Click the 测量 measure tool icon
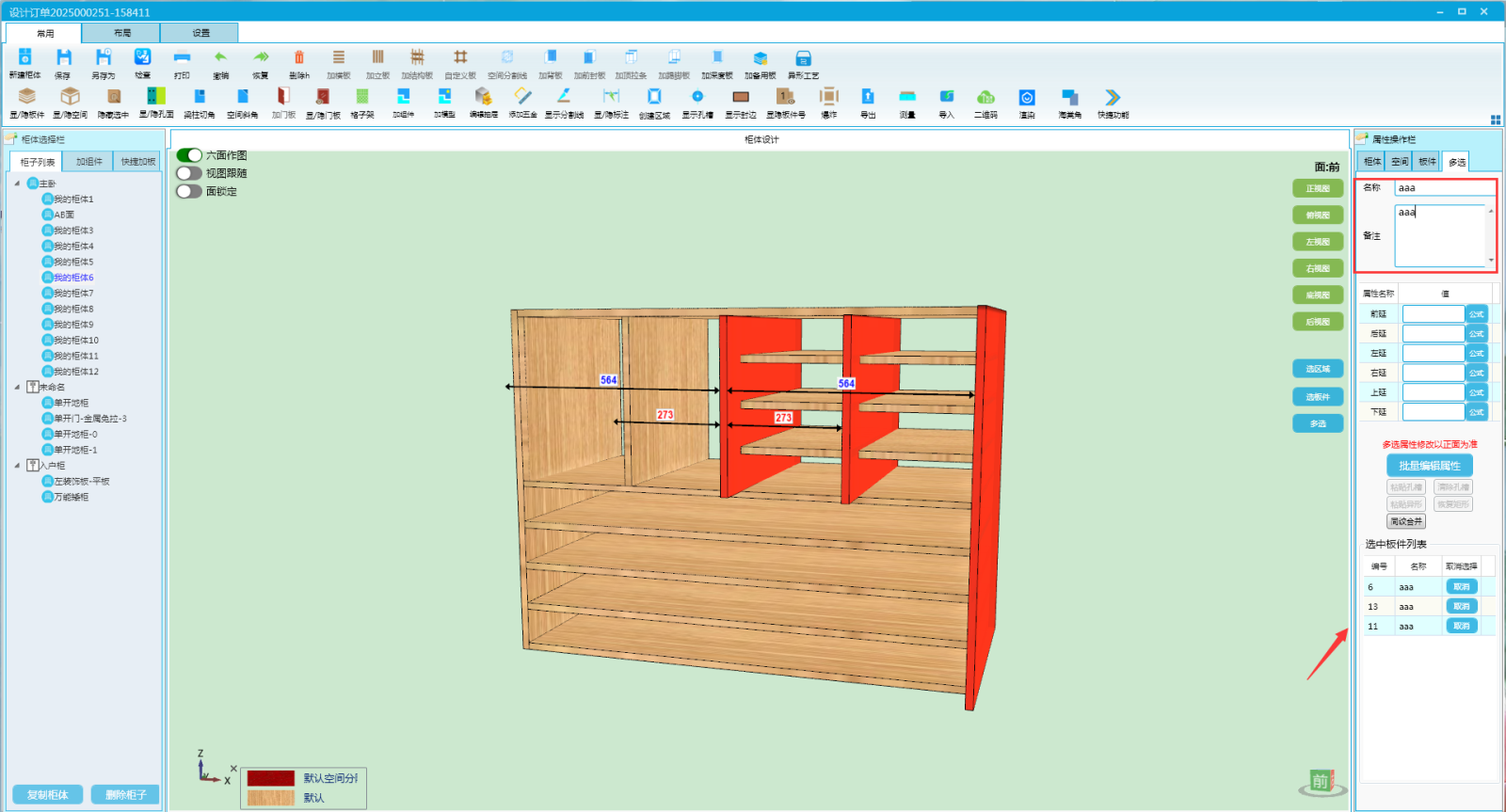The image size is (1506, 812). pyautogui.click(x=907, y=98)
